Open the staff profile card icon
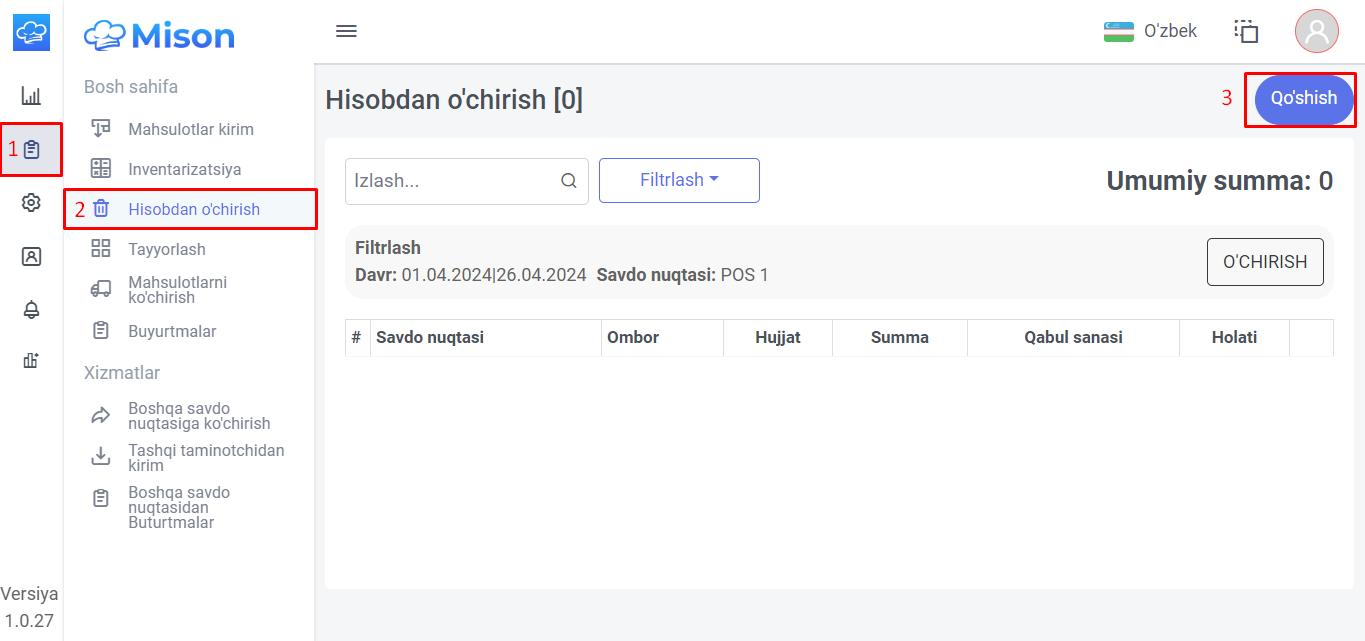 pos(31,257)
